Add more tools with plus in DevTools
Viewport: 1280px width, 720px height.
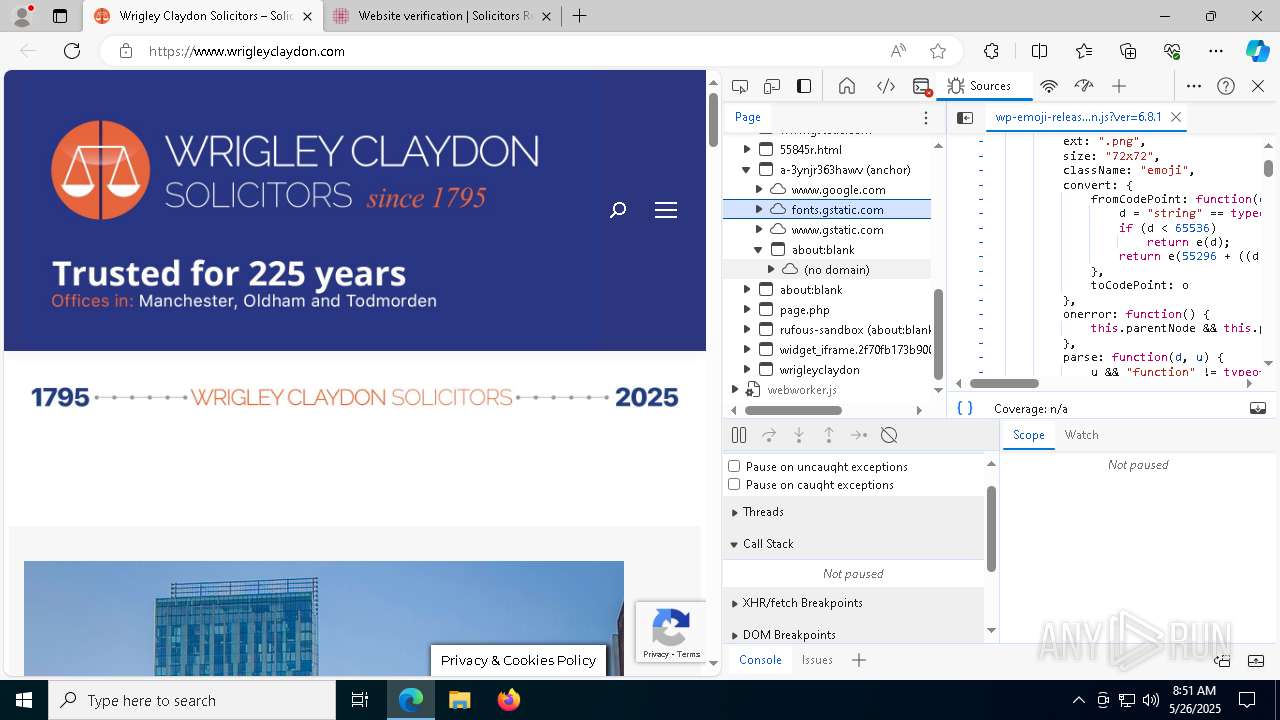[1119, 86]
